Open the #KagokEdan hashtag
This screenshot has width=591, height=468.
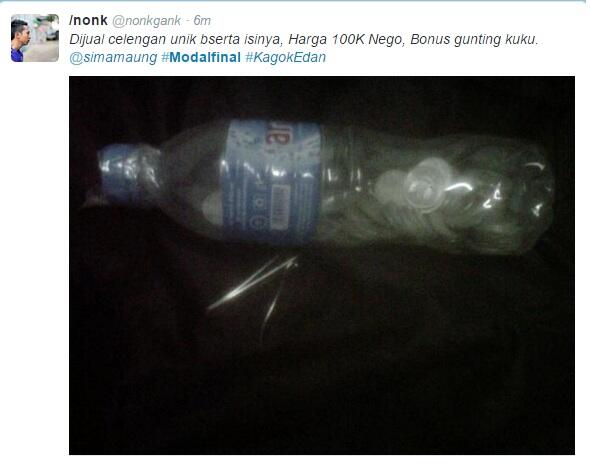285,57
